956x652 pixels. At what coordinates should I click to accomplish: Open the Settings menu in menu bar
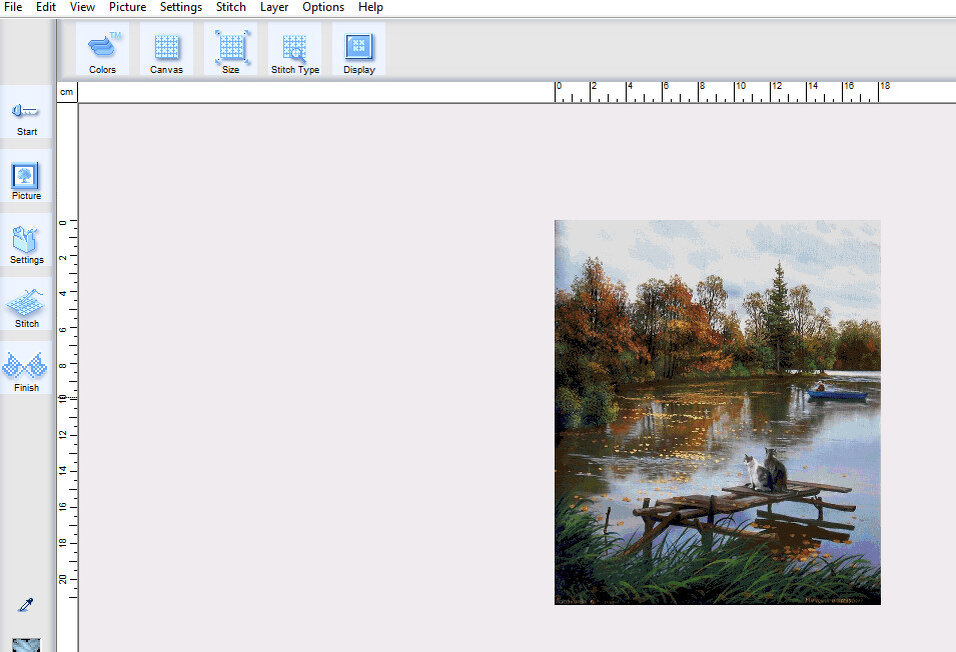coord(181,7)
